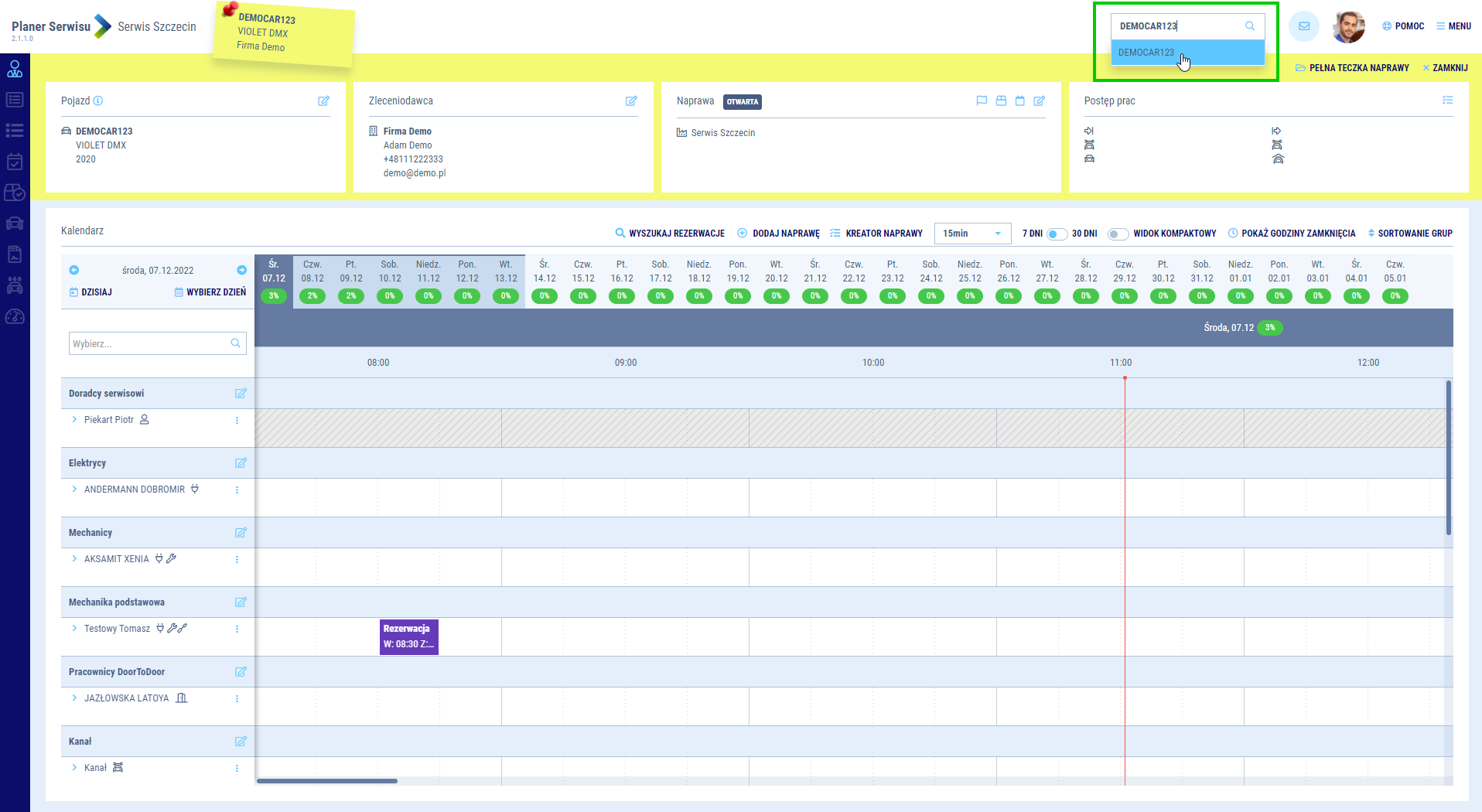Open the MENU in top bar
The width and height of the screenshot is (1482, 812).
1453,26
